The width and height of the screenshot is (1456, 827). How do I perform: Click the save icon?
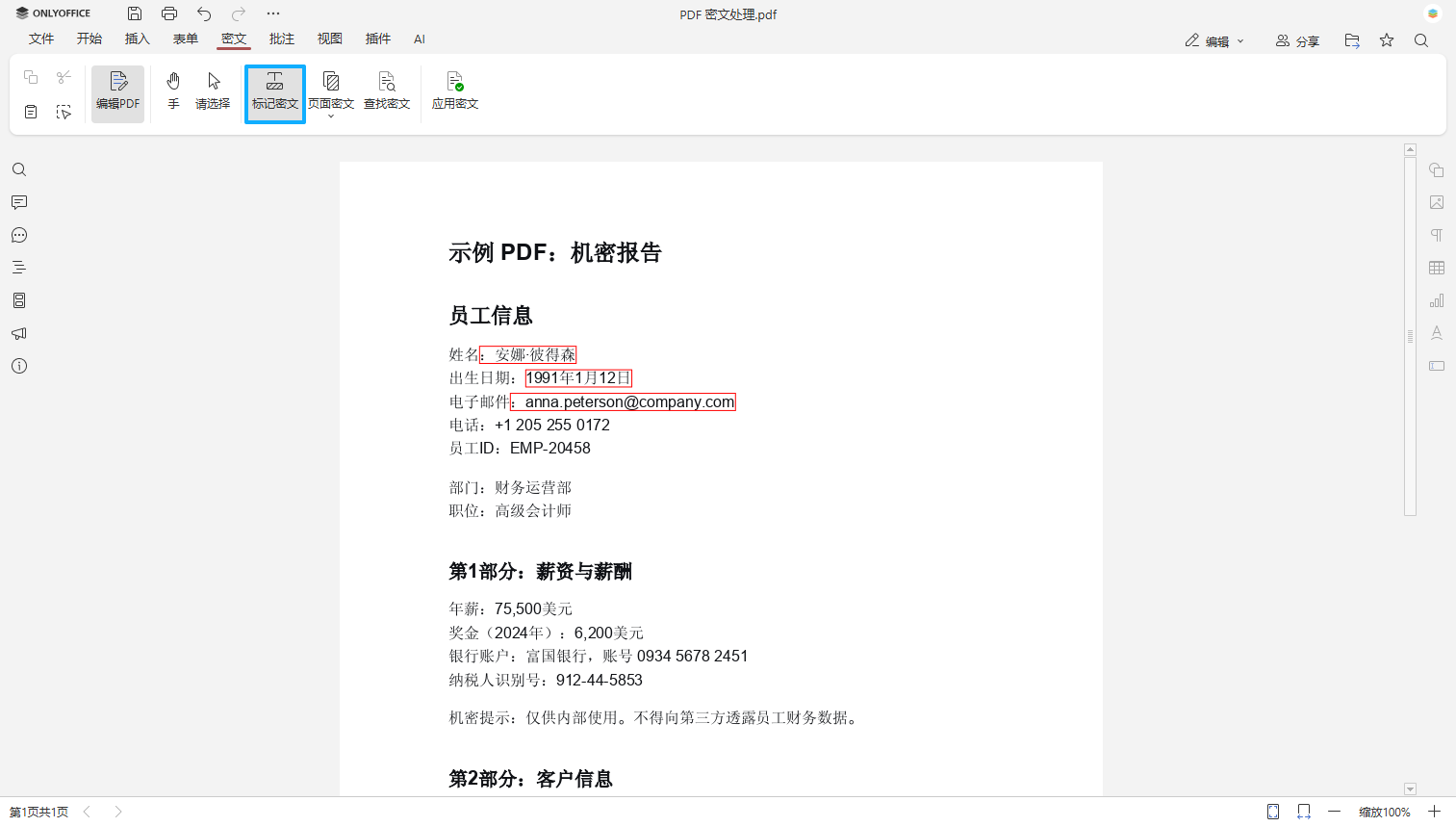click(x=134, y=13)
